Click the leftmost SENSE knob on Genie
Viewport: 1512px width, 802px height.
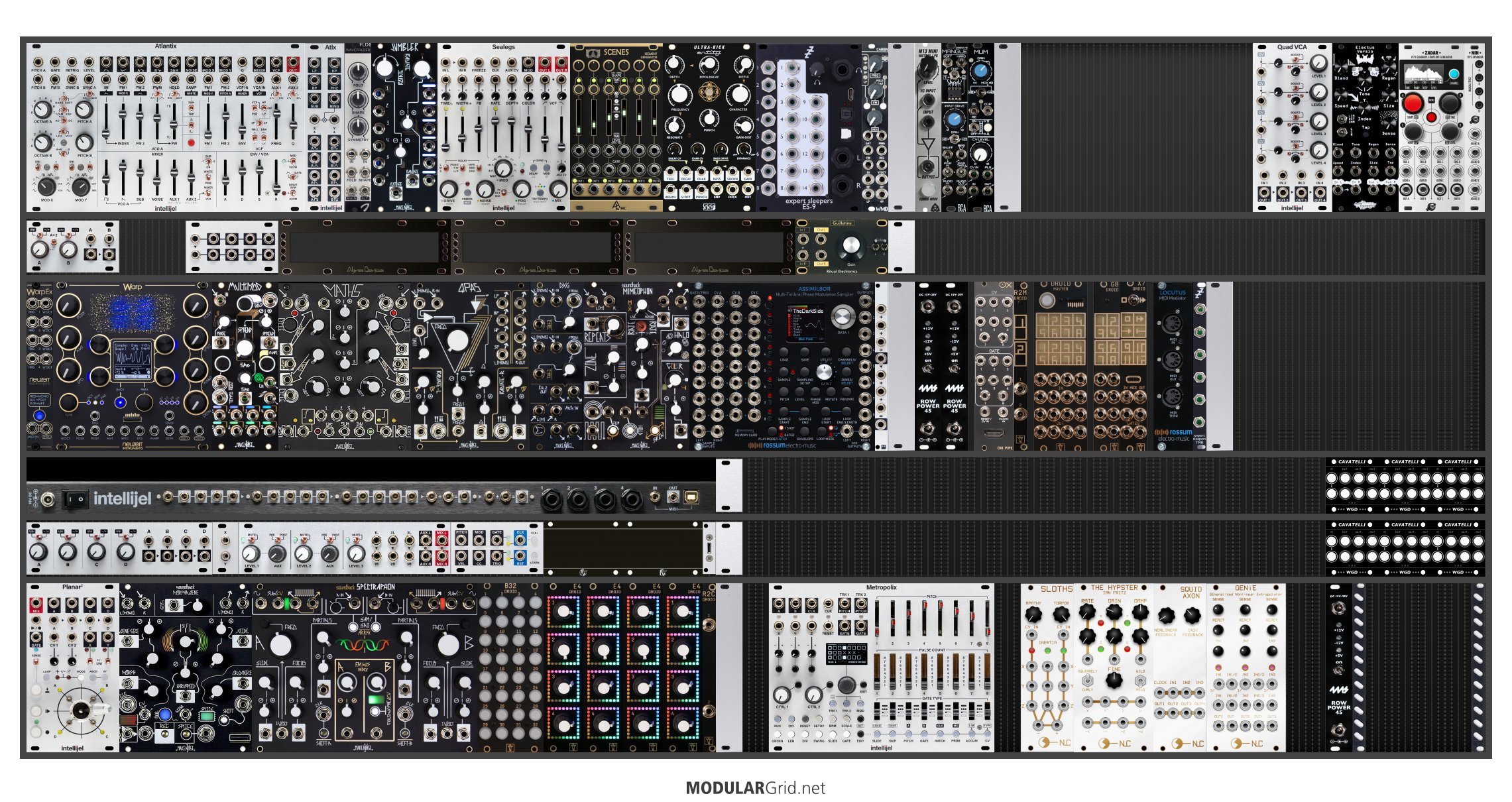click(x=1218, y=610)
